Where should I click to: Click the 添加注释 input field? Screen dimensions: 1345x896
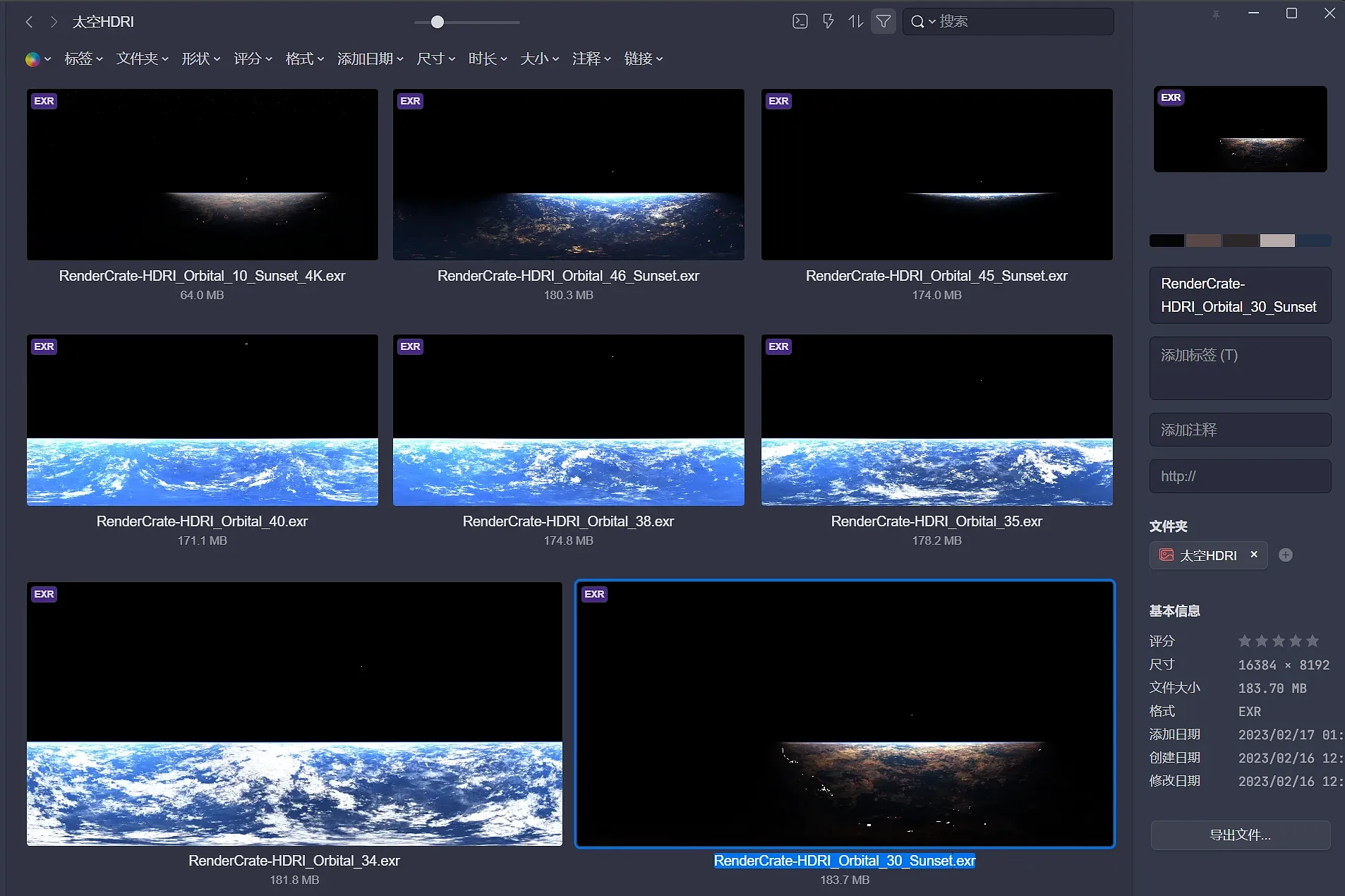point(1240,430)
